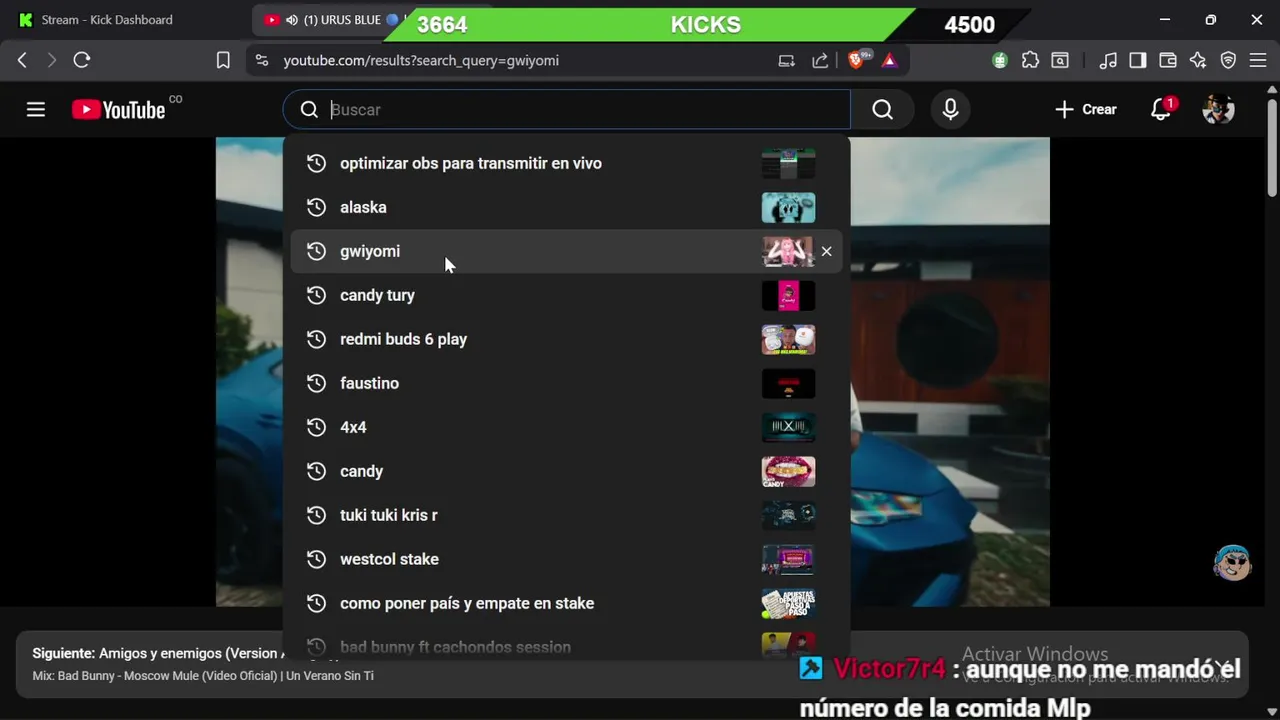Image resolution: width=1280 pixels, height=720 pixels.
Task: Start voice search with the microphone icon
Action: [950, 110]
